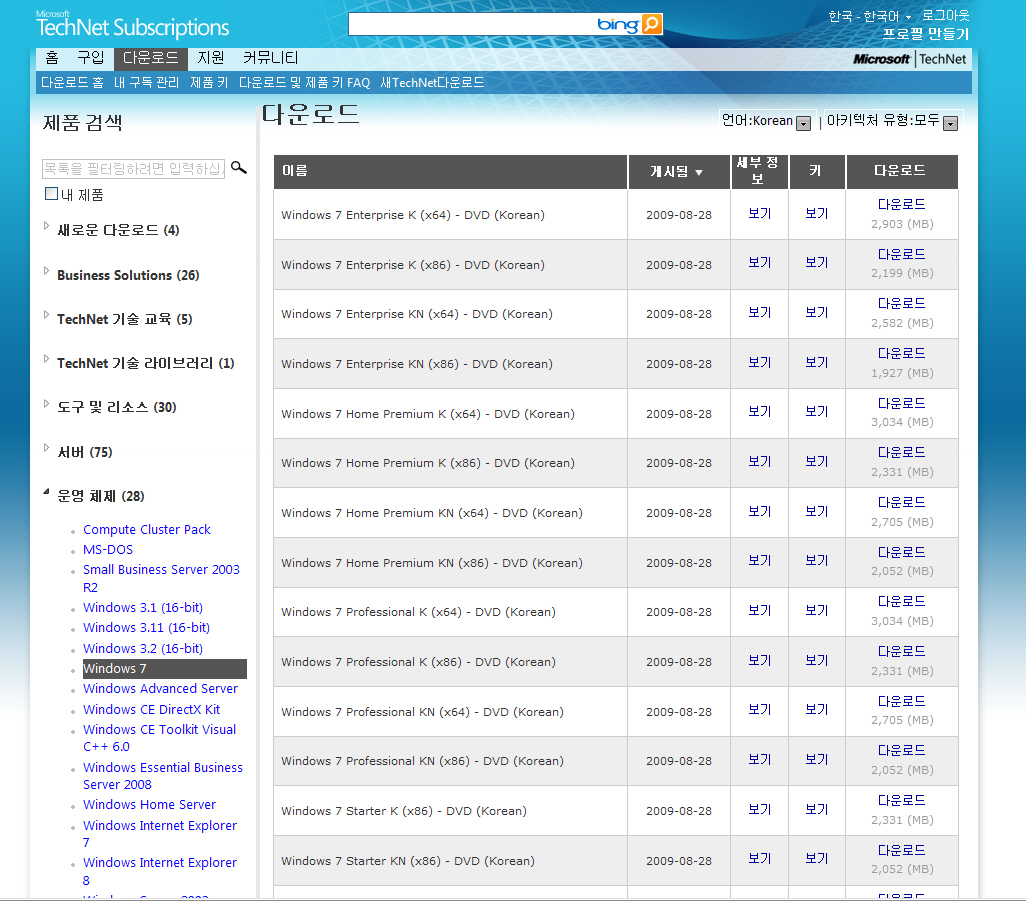Viewport: 1026px width, 901px height.
Task: Open 다운로드 및 제품 키 FAQ link
Action: click(304, 82)
